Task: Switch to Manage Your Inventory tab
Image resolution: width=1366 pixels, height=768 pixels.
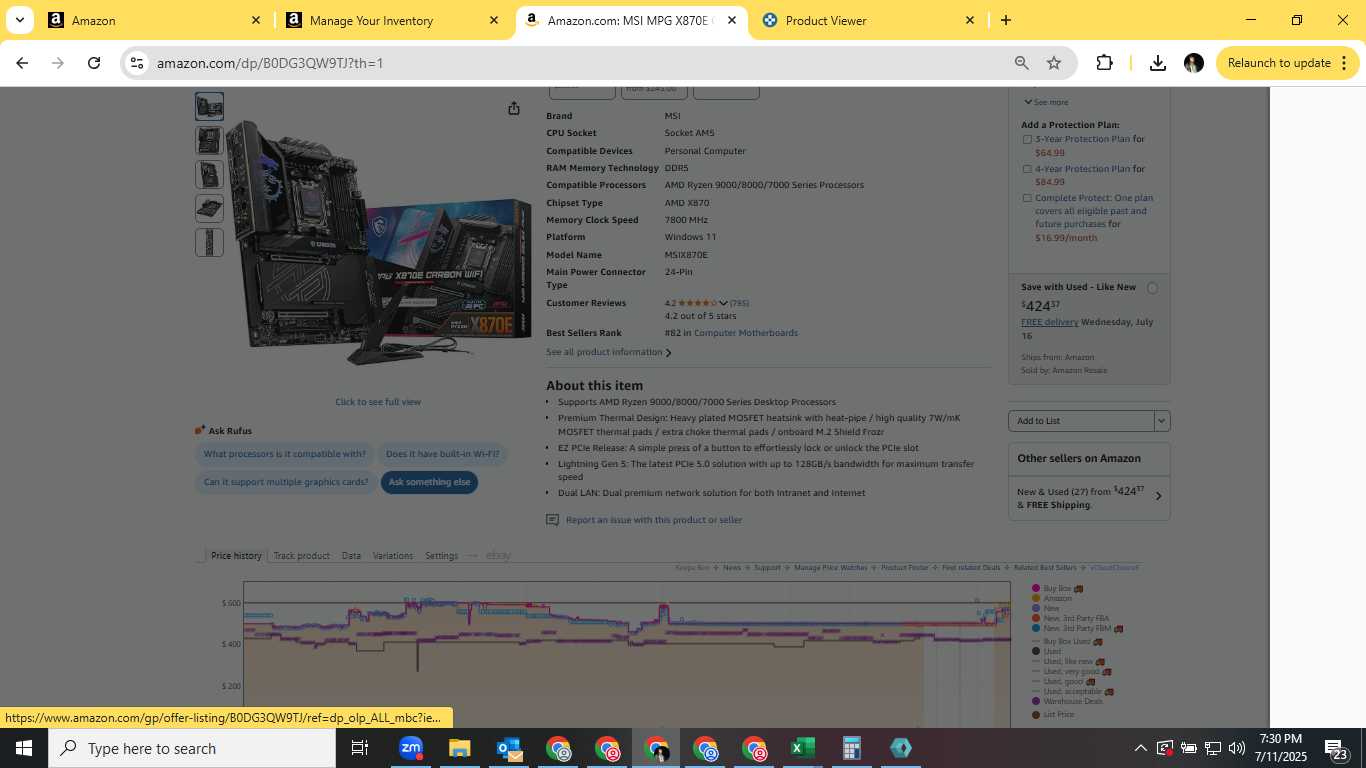Action: click(393, 20)
